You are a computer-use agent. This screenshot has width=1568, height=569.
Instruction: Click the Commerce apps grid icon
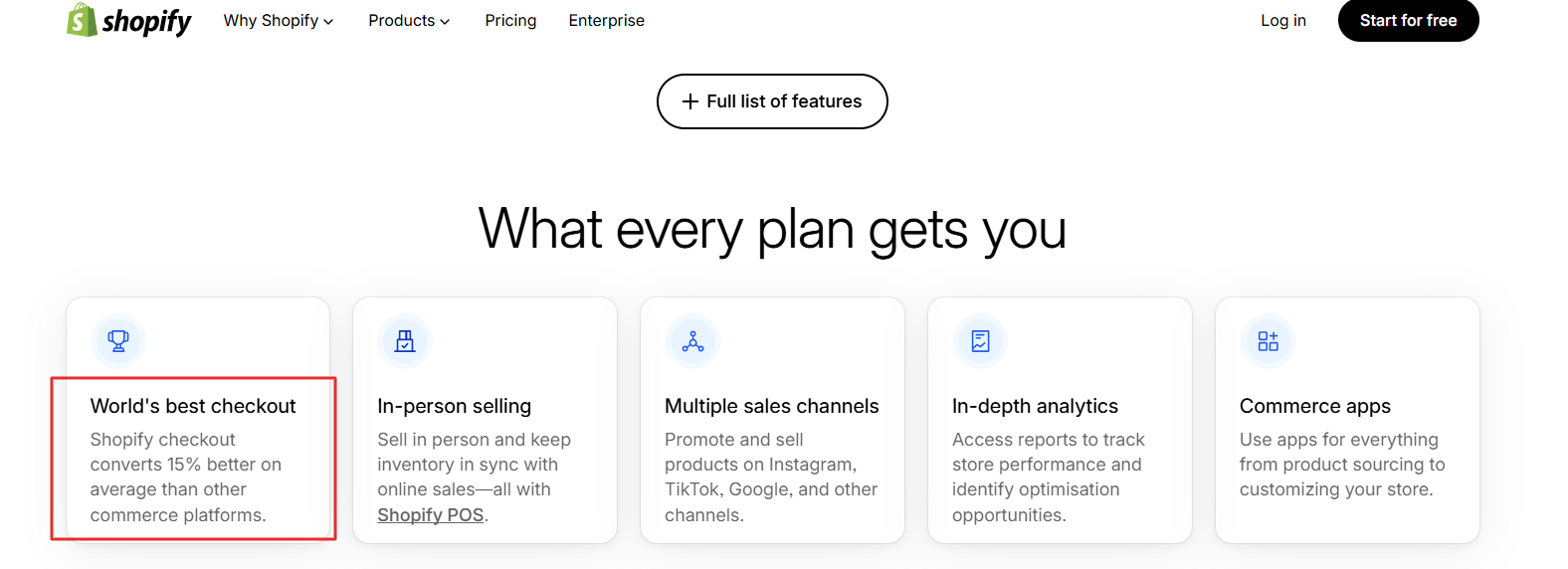(1268, 341)
